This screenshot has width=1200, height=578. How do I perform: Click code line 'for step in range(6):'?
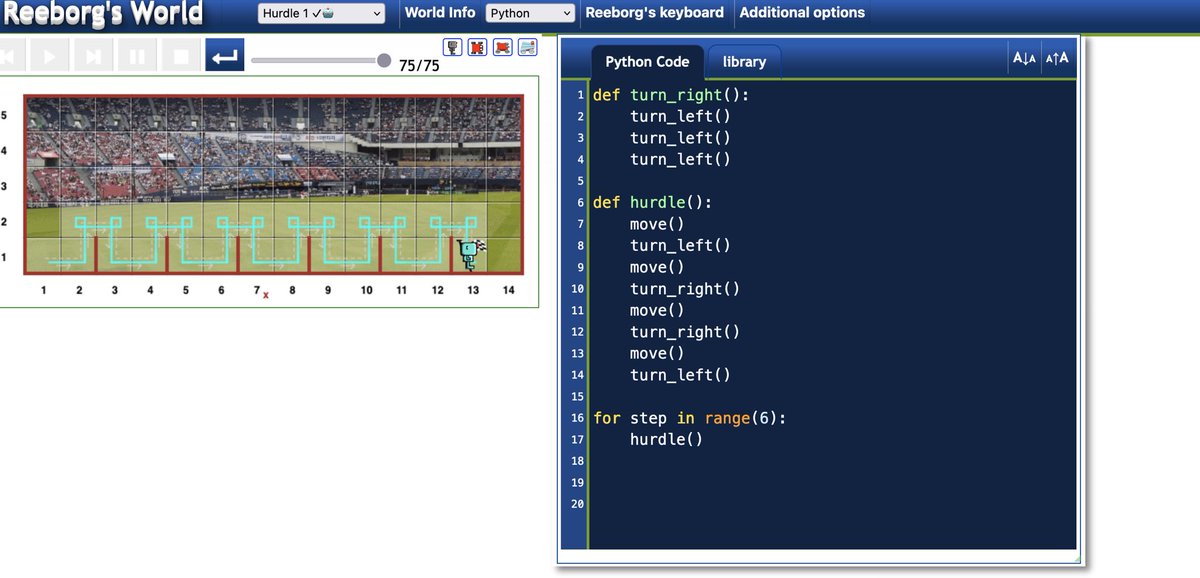pyautogui.click(x=690, y=418)
